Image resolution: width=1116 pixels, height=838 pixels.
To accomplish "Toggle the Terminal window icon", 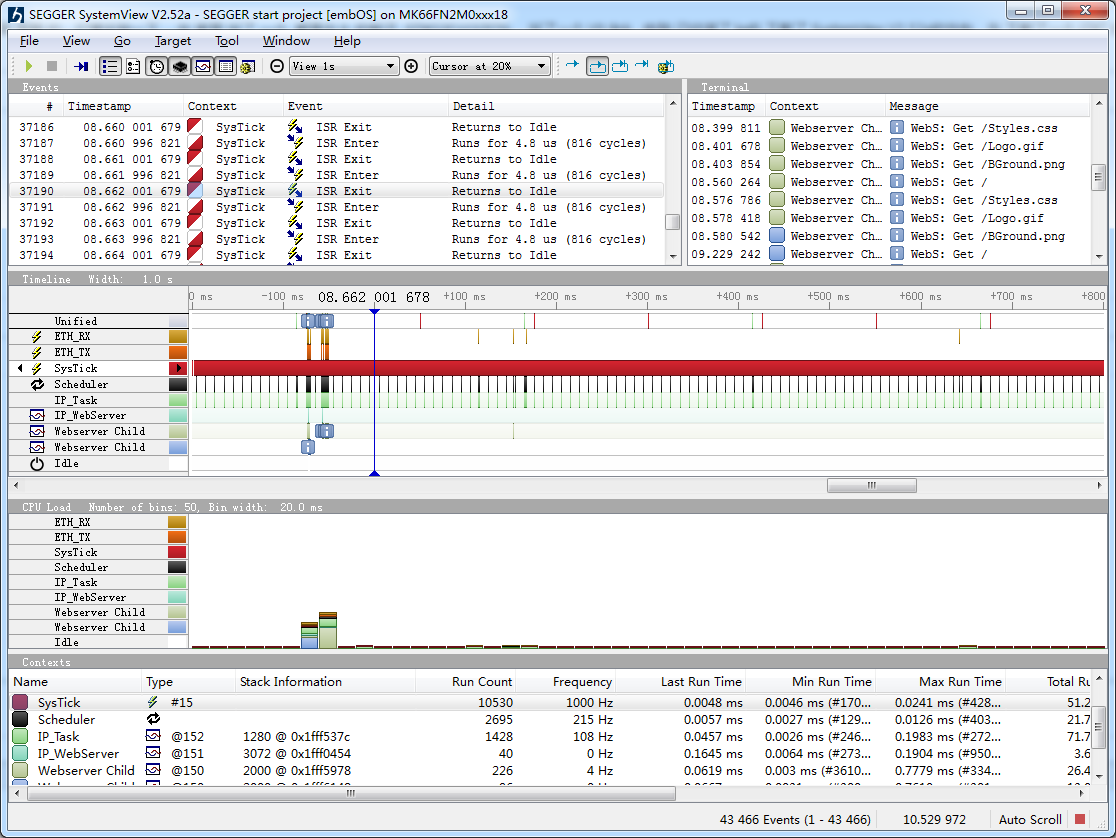I will [x=226, y=66].
